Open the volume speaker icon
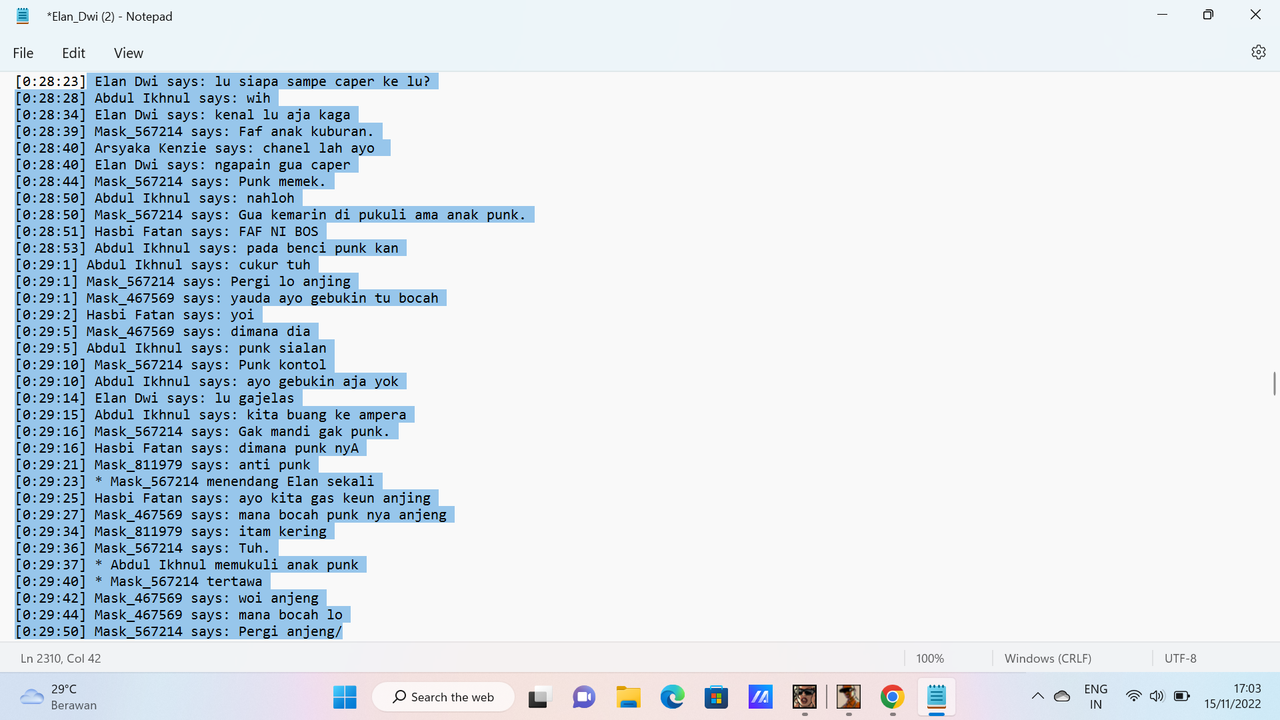Viewport: 1280px width, 720px height. click(x=1157, y=696)
